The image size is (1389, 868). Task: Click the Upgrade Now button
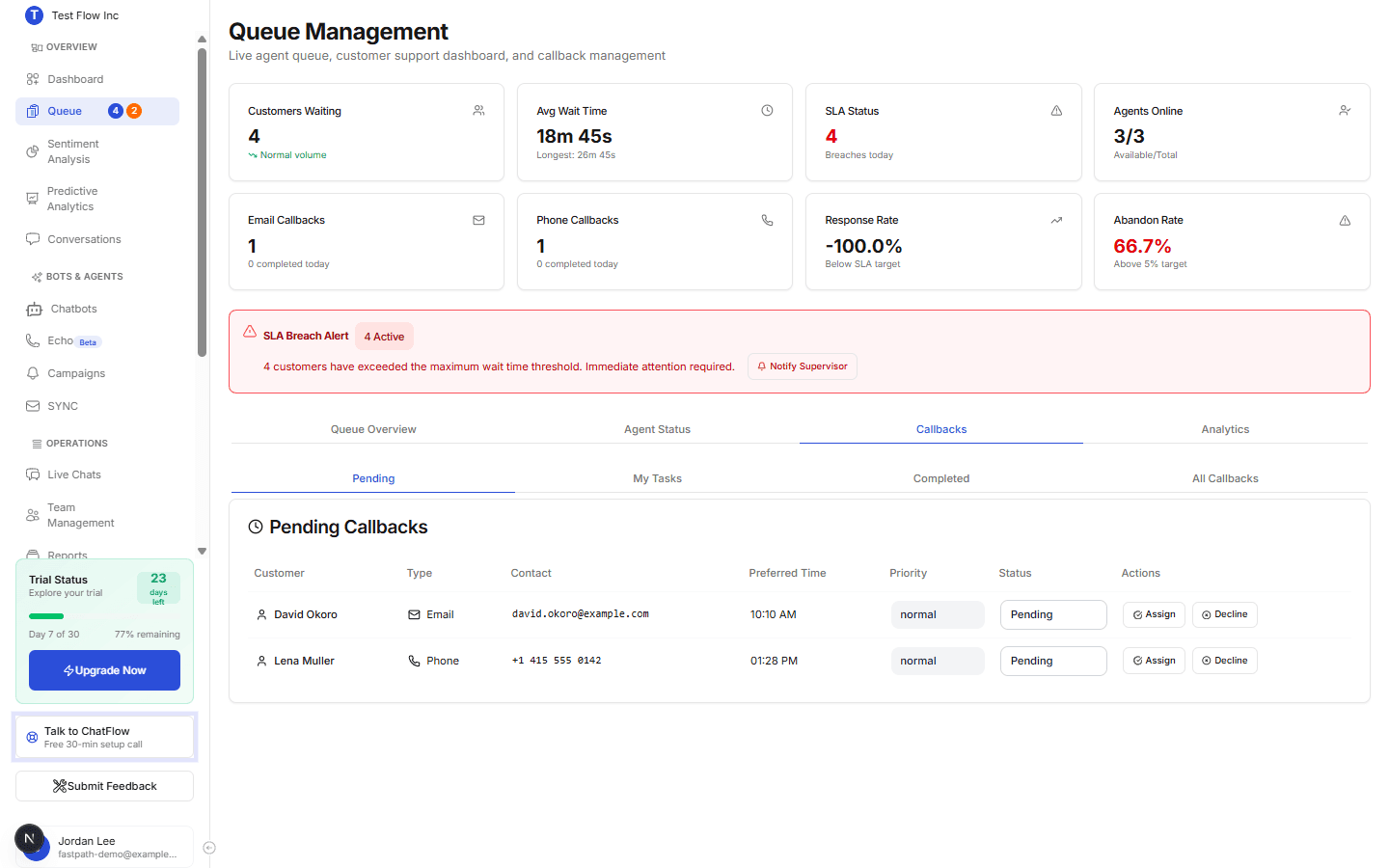pos(104,670)
